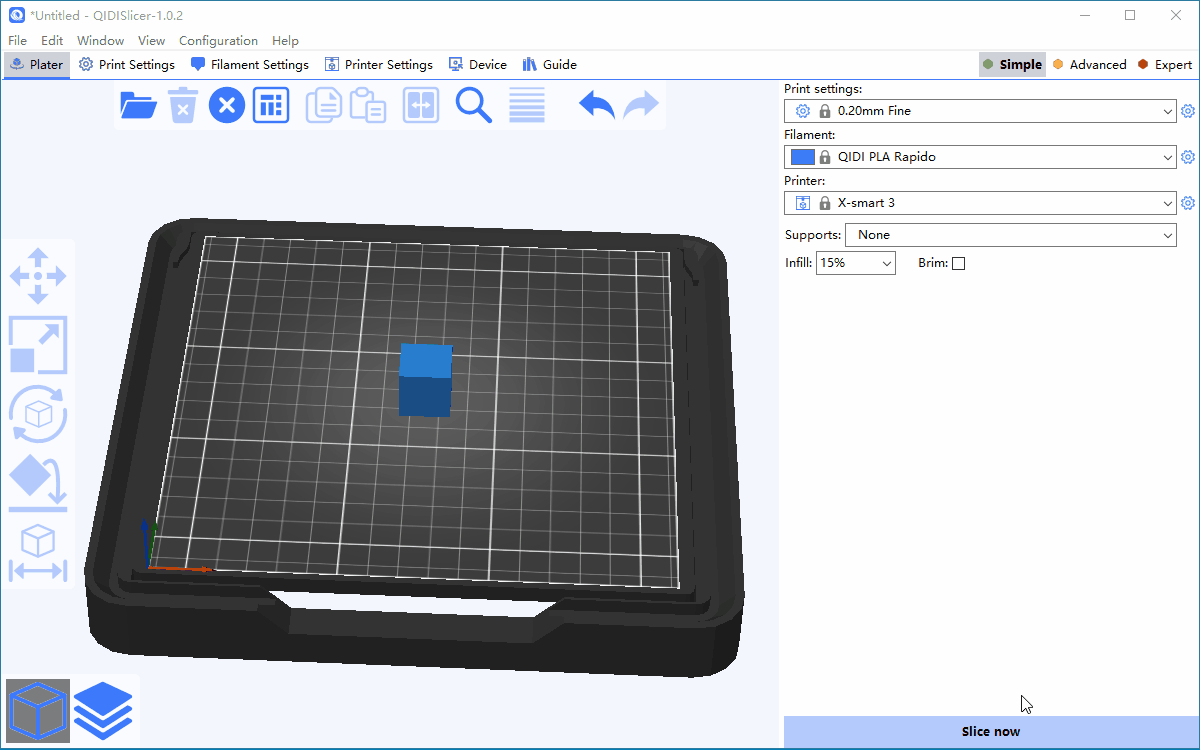Enable the Brim checkbox
1200x750 pixels.
(x=958, y=264)
